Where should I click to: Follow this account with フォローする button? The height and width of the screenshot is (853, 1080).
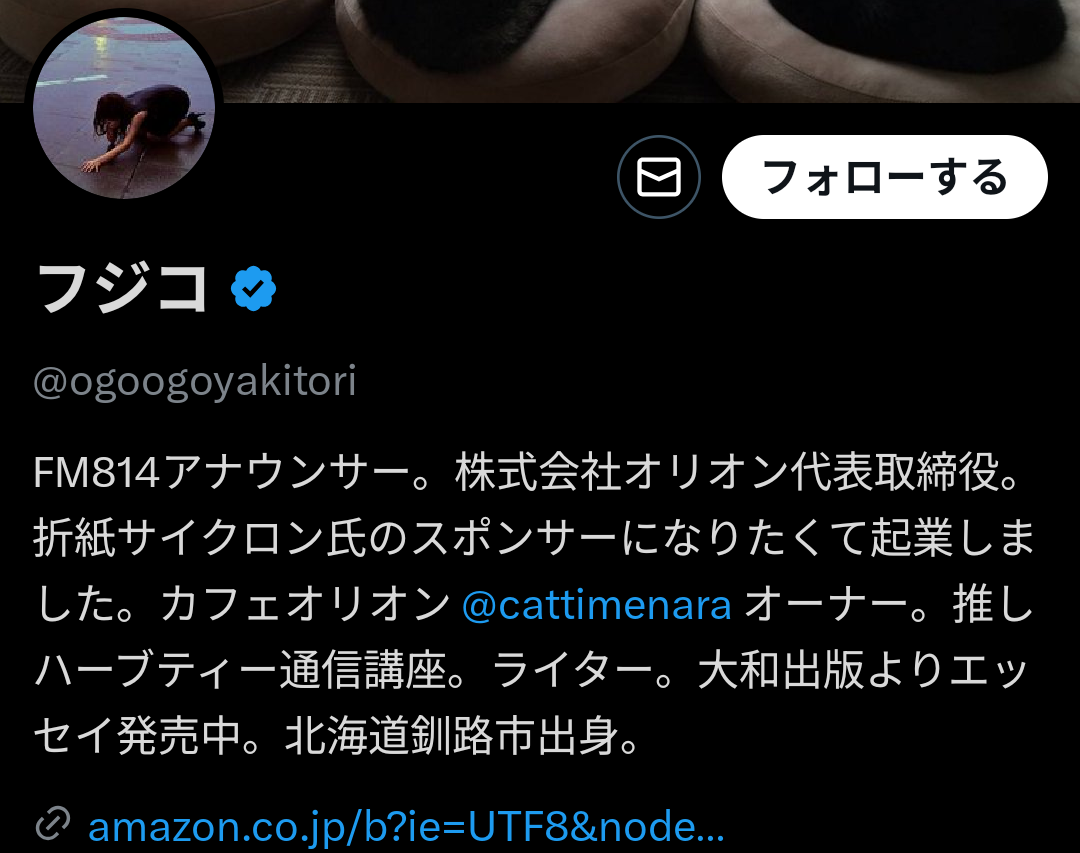884,177
